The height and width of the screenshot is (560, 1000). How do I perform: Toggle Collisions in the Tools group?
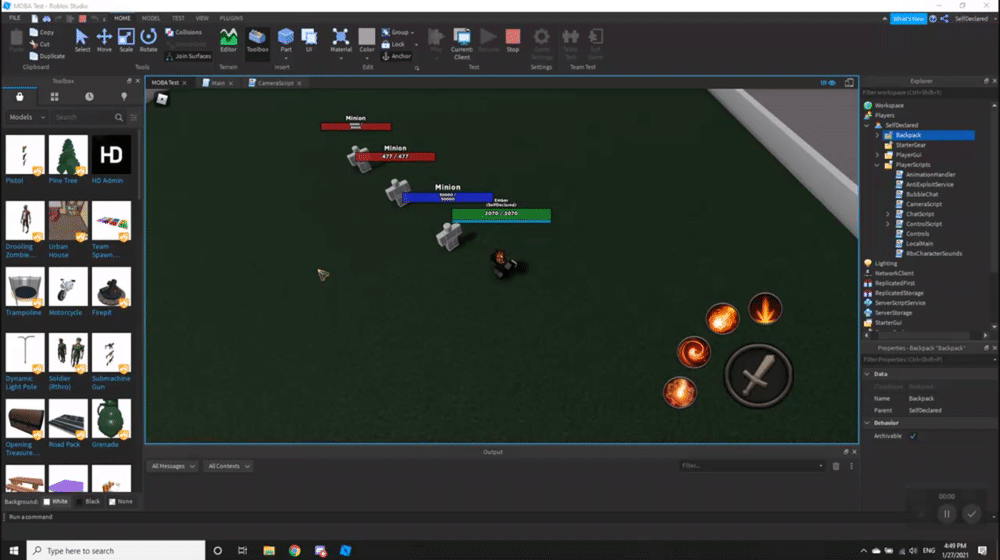pos(184,32)
